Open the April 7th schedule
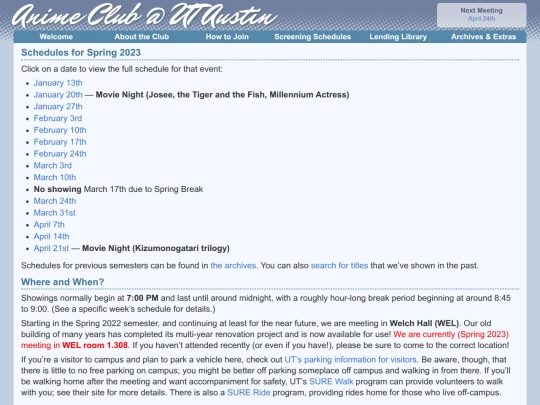The image size is (540, 405). coord(49,225)
